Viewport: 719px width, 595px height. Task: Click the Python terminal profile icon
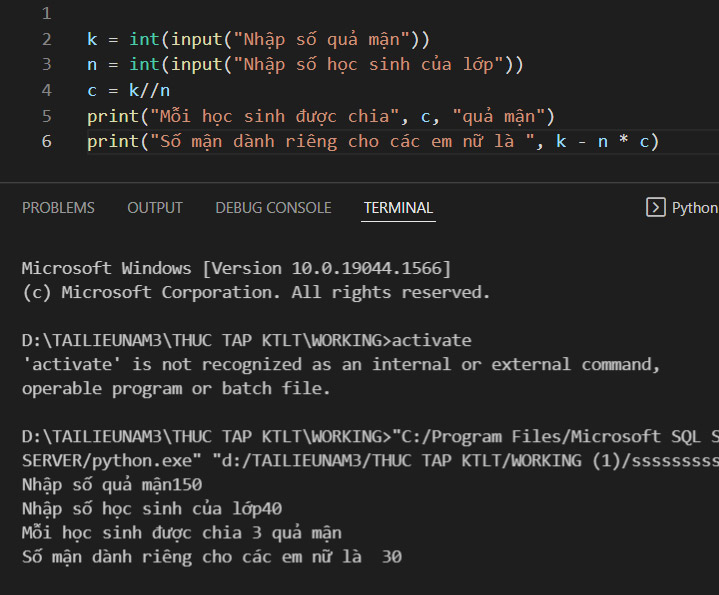pyautogui.click(x=656, y=208)
